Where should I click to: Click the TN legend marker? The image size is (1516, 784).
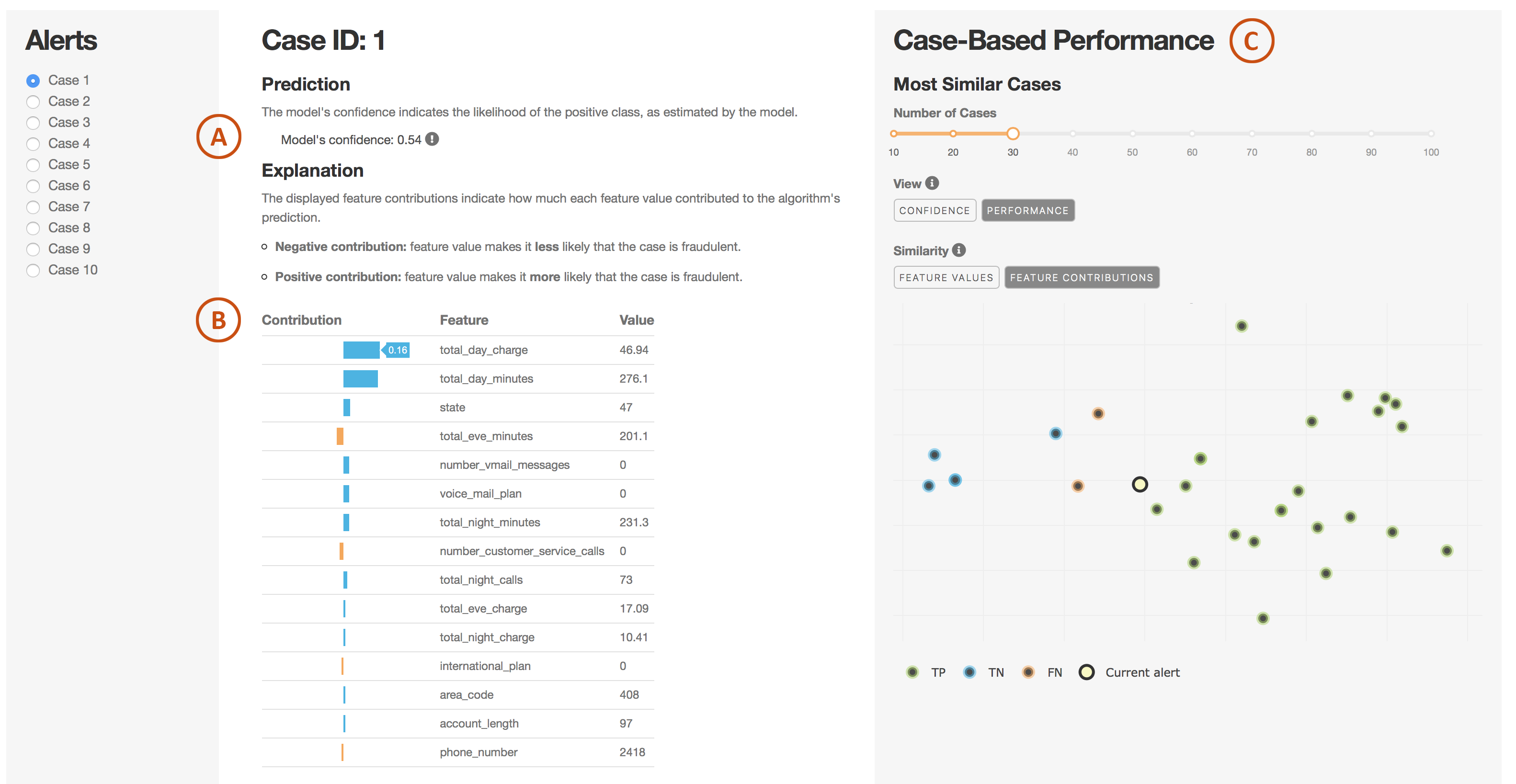pyautogui.click(x=969, y=672)
